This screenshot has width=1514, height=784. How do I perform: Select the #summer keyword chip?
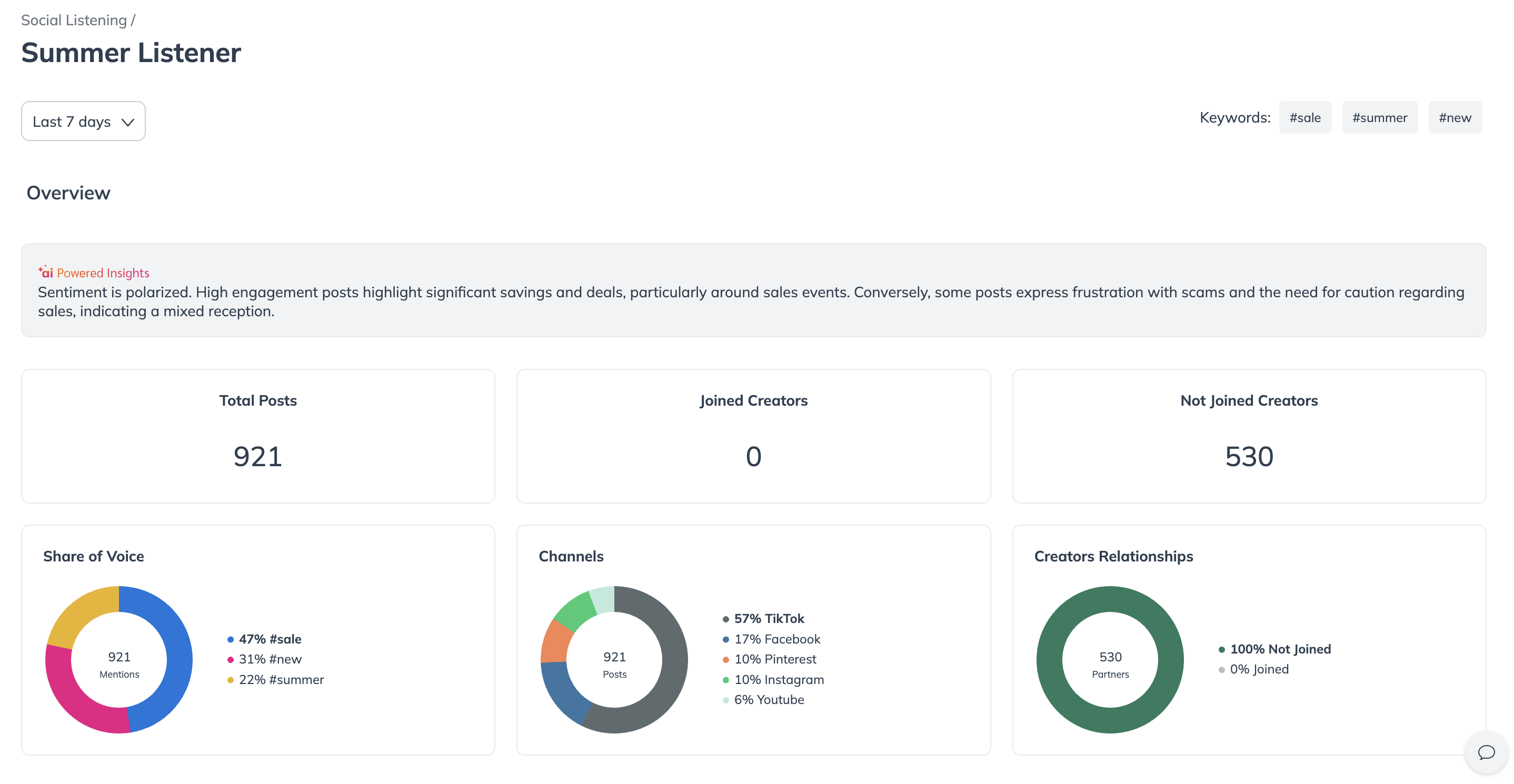(1379, 117)
